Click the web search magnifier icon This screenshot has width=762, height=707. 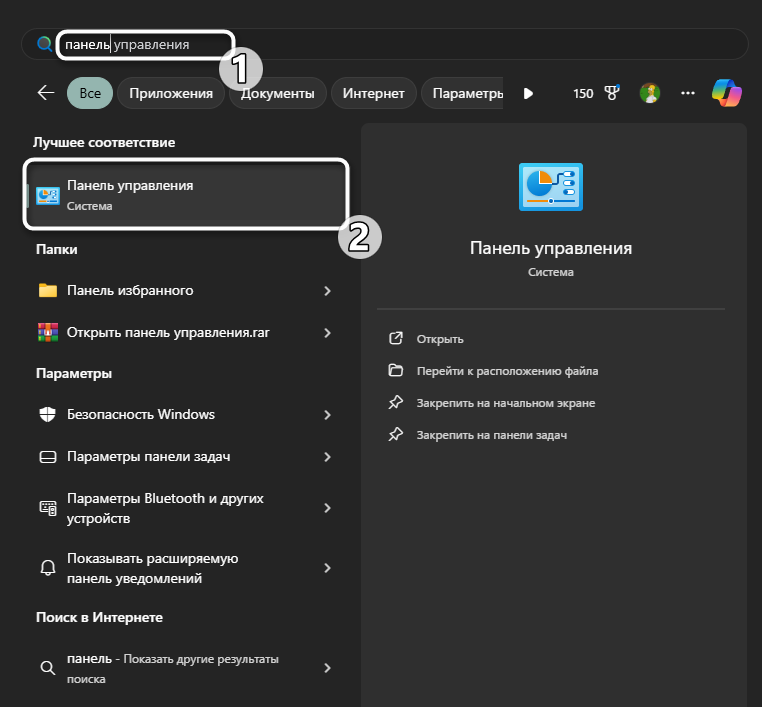[48, 668]
